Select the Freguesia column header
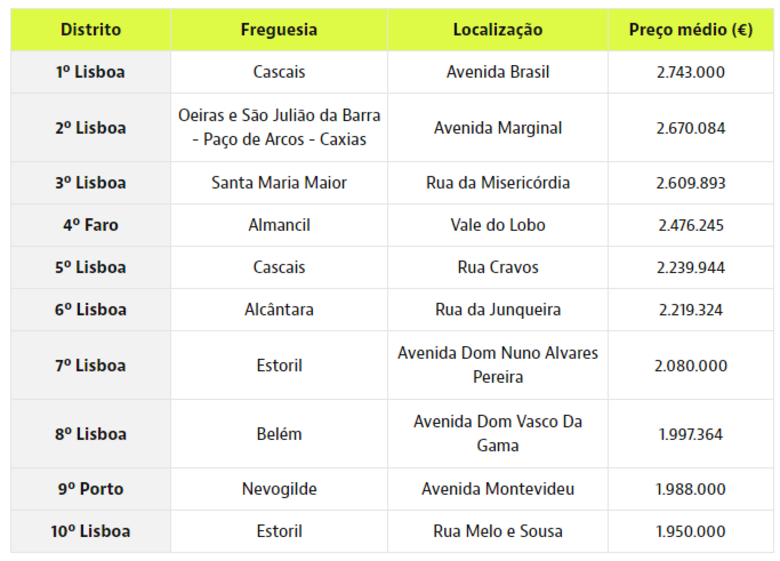This screenshot has width=780, height=561. (x=279, y=30)
